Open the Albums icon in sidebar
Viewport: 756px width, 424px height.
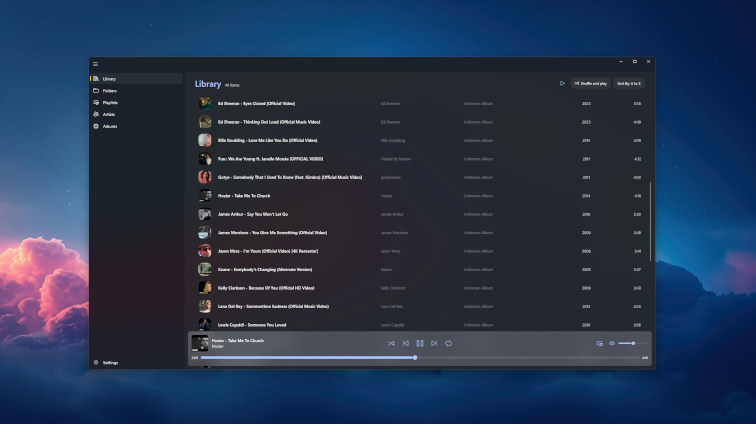coord(97,127)
